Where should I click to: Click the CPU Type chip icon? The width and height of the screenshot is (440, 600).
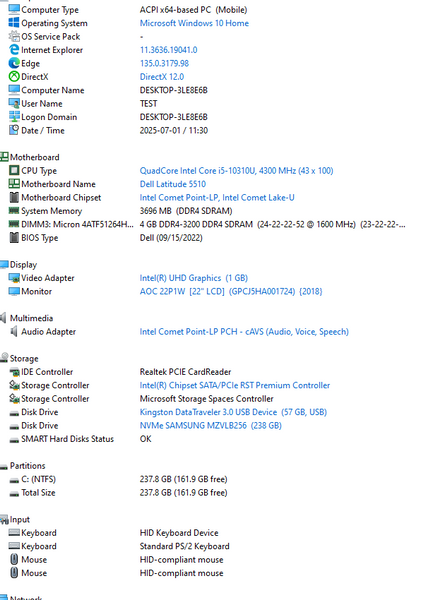click(14, 170)
